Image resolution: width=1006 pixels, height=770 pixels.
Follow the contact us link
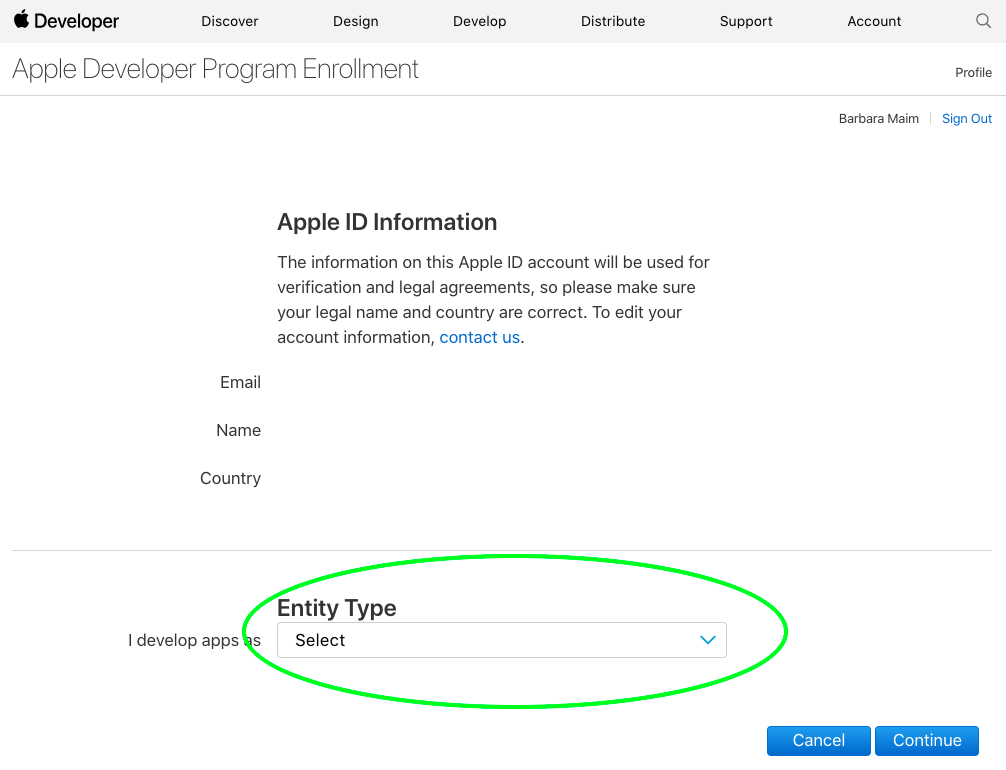[479, 338]
